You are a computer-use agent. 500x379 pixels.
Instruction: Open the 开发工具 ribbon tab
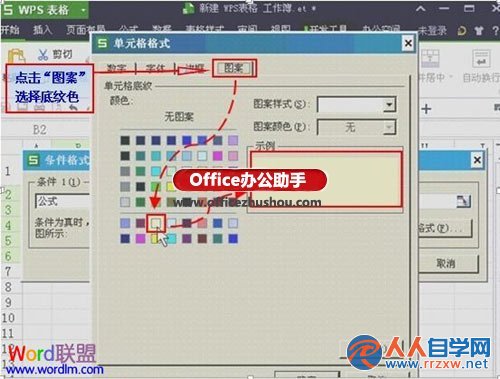(329, 30)
